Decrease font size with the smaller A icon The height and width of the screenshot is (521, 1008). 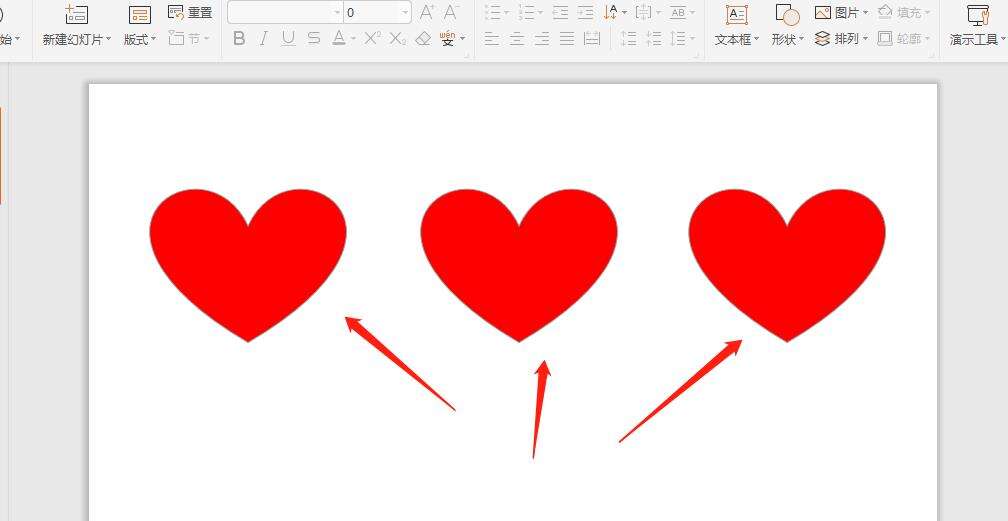click(451, 12)
